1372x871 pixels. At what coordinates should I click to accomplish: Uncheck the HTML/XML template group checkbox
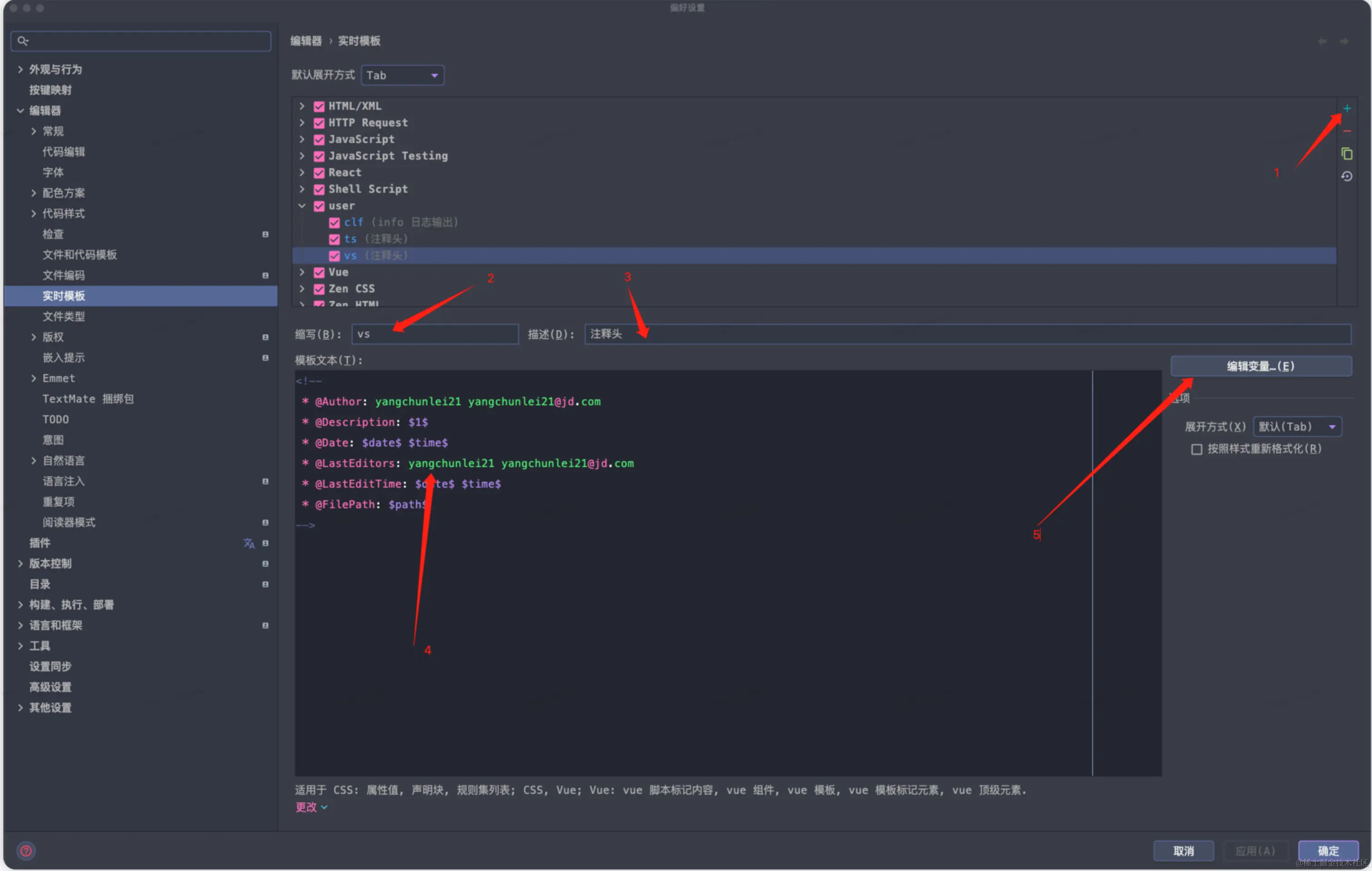click(319, 107)
